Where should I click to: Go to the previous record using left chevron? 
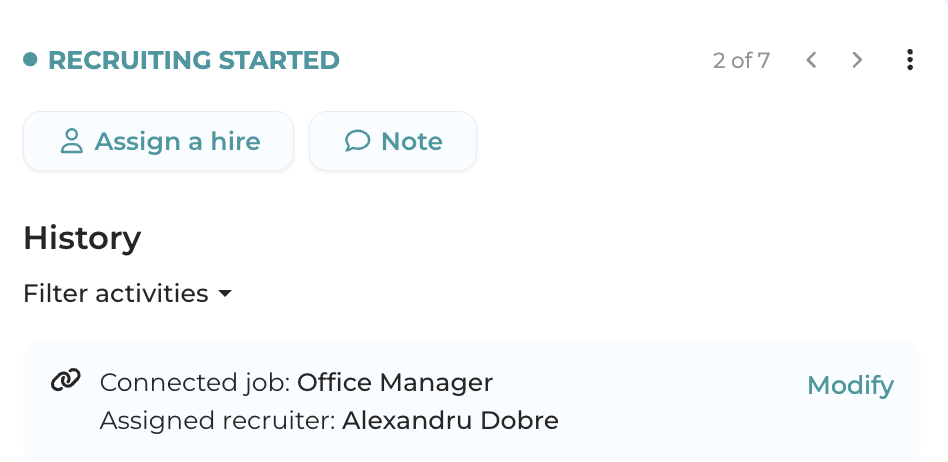(811, 60)
